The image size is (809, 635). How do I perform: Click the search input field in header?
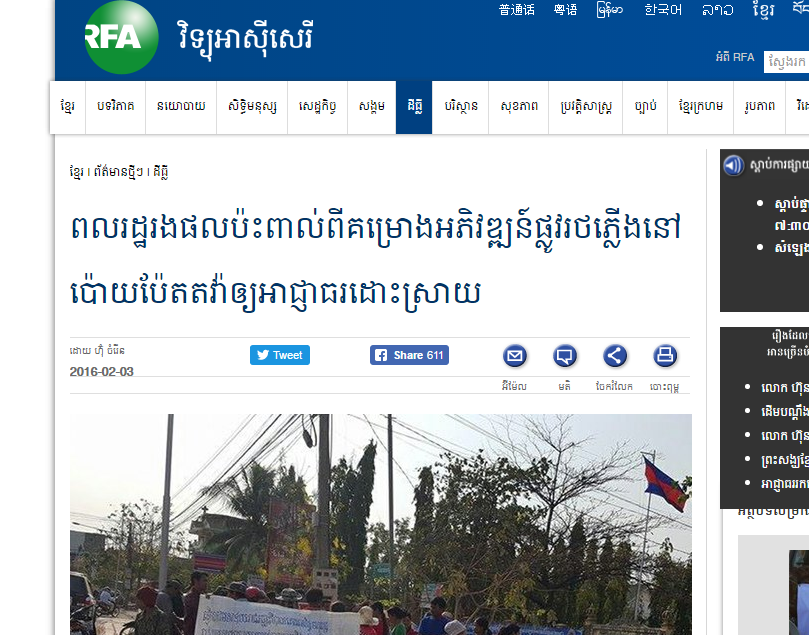(786, 62)
